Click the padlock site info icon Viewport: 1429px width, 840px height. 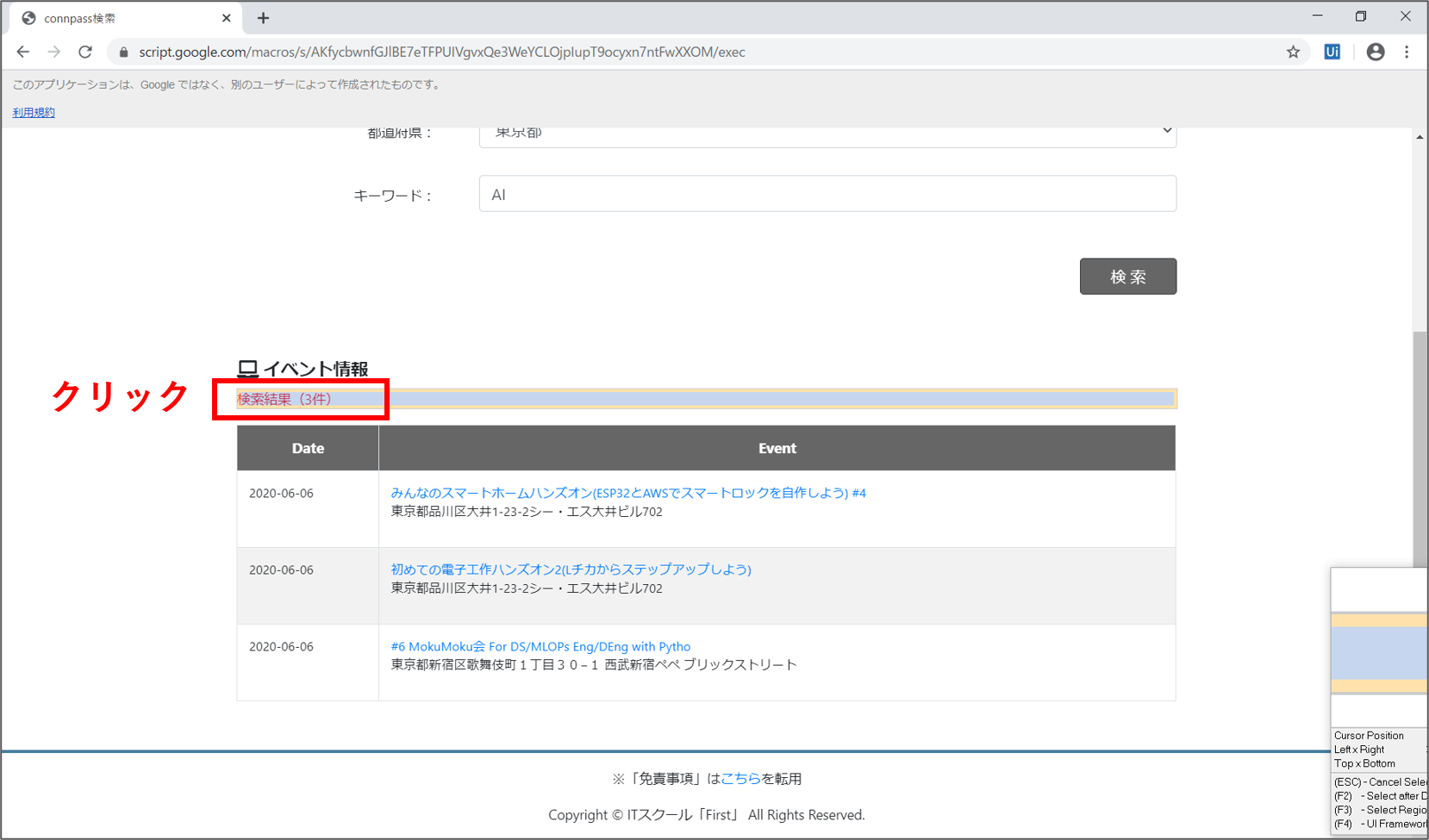tap(123, 53)
